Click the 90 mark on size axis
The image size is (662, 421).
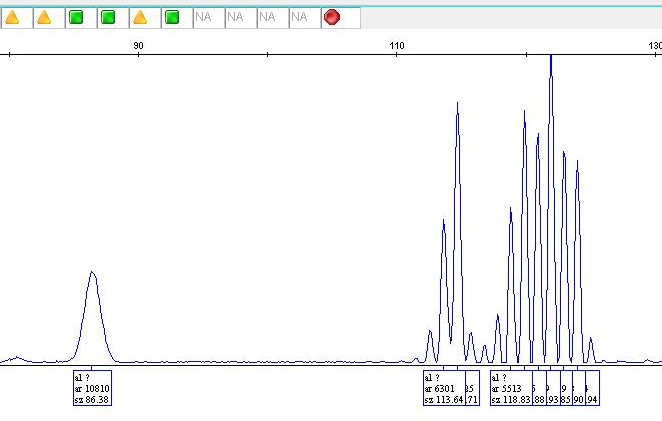point(138,45)
